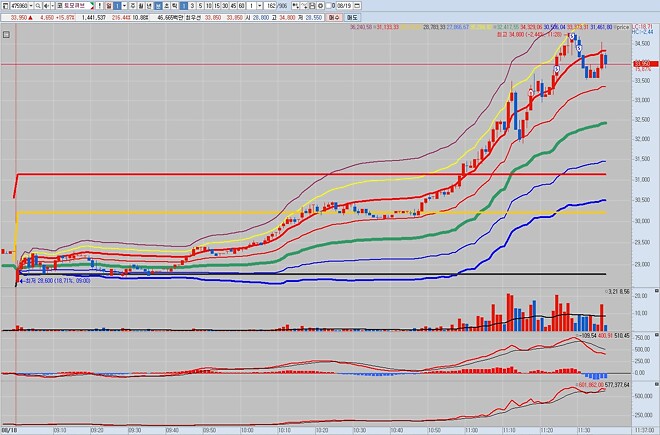The image size is (660, 435).
Task: Open the dropdown arrow beside the speaker icon
Action: tap(53, 6)
